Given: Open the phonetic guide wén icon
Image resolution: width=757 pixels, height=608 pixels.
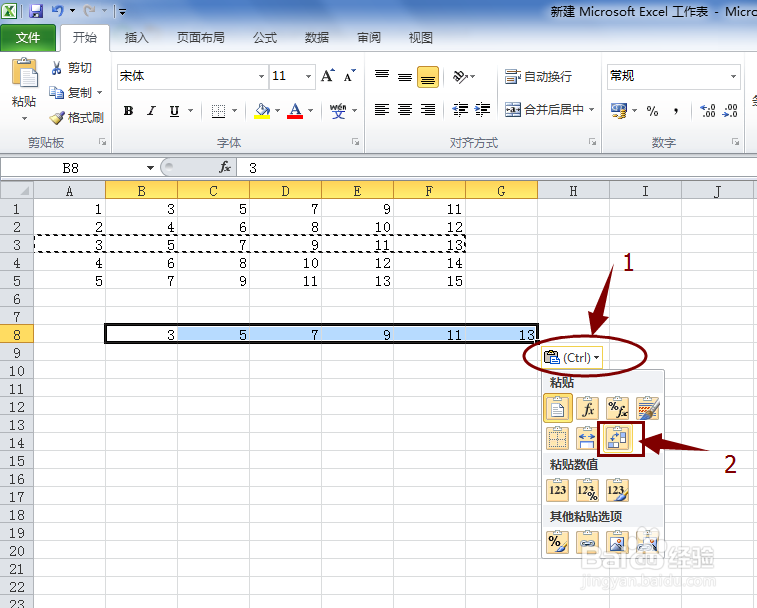Looking at the screenshot, I should [x=338, y=111].
